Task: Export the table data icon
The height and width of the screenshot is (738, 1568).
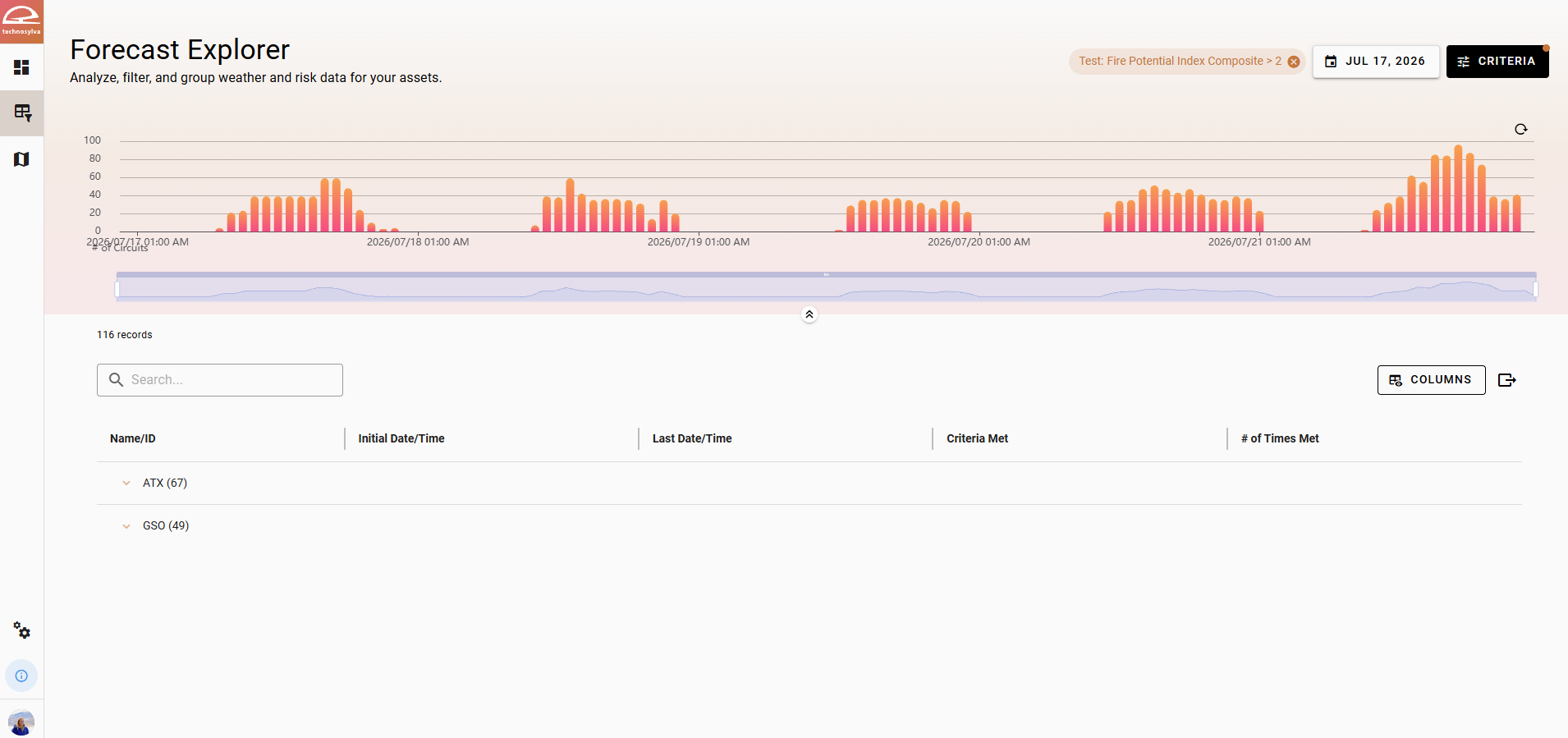Action: click(x=1506, y=380)
